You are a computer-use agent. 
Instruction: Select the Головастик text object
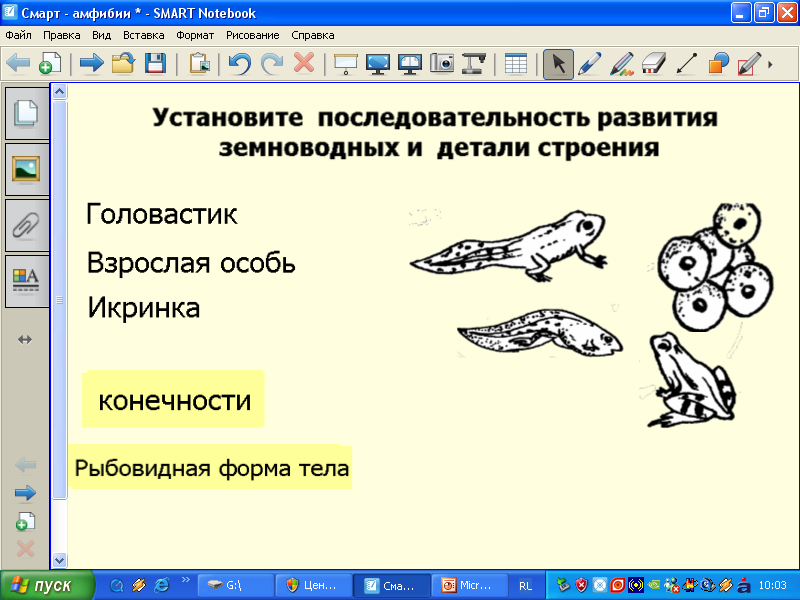pos(161,214)
